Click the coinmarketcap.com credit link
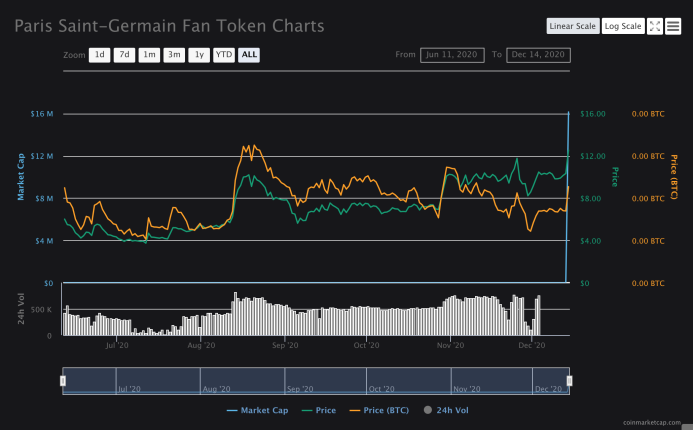This screenshot has width=693, height=430. 652,422
